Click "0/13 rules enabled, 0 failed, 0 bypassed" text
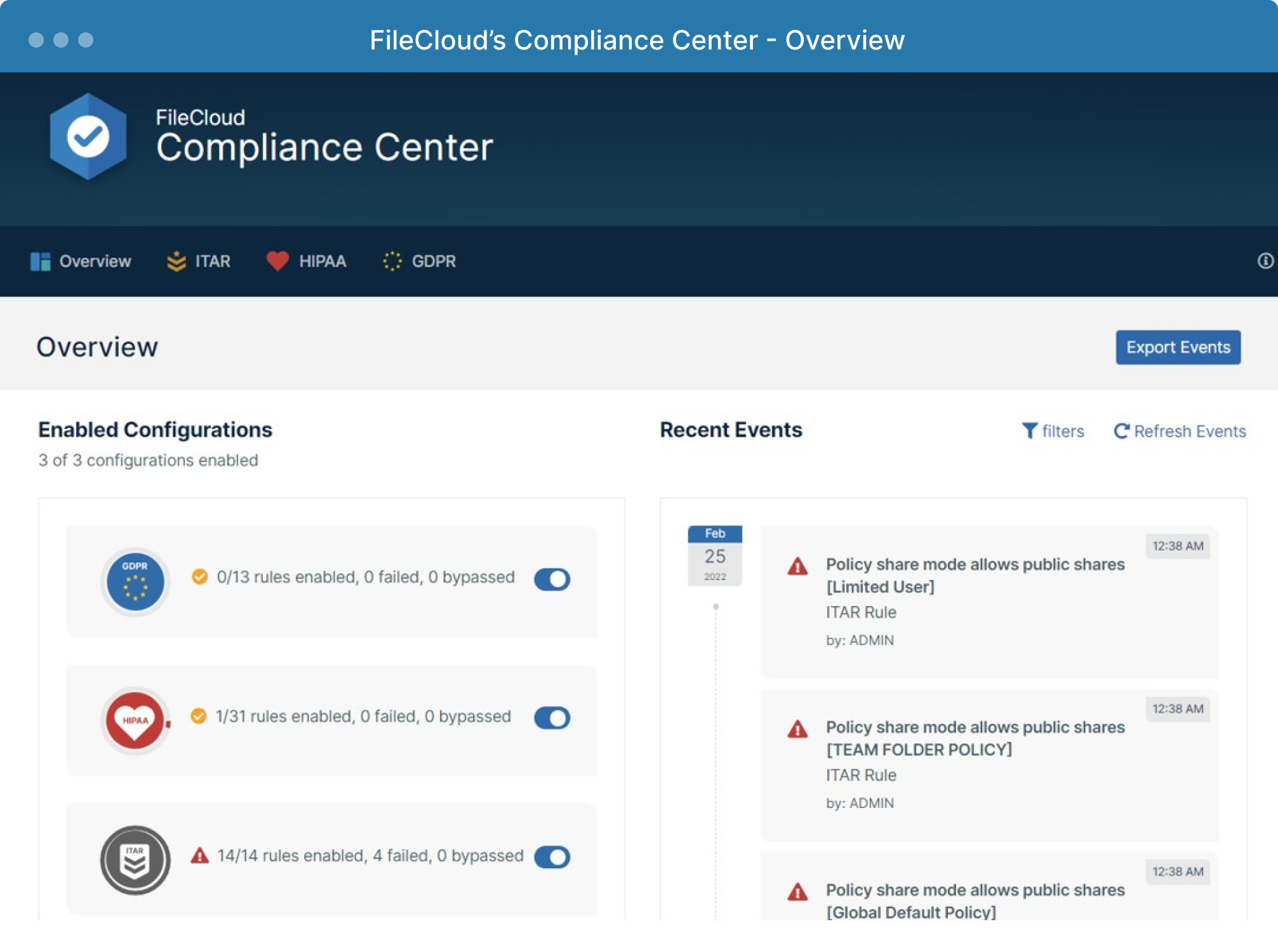 [x=366, y=577]
